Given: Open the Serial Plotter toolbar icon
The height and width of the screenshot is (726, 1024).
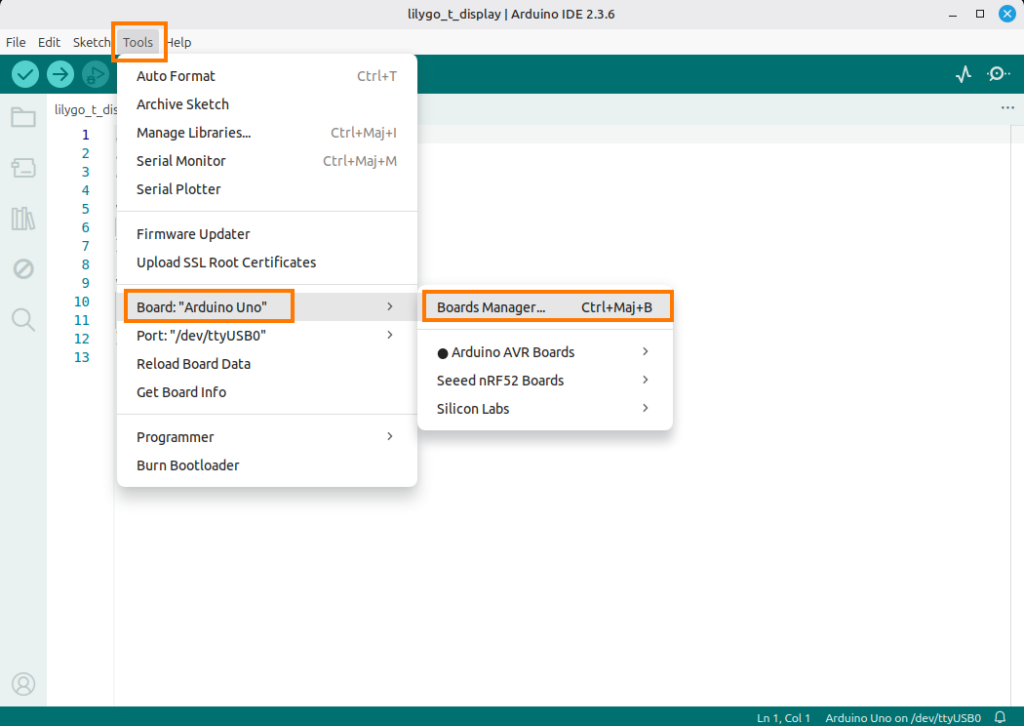Looking at the screenshot, I should point(963,74).
